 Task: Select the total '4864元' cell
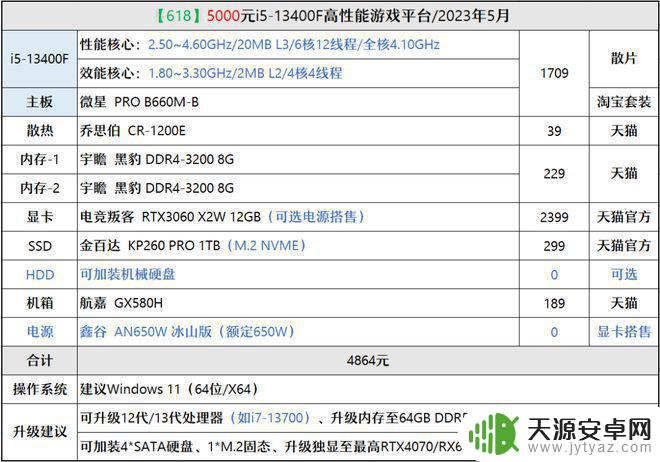pyautogui.click(x=367, y=361)
